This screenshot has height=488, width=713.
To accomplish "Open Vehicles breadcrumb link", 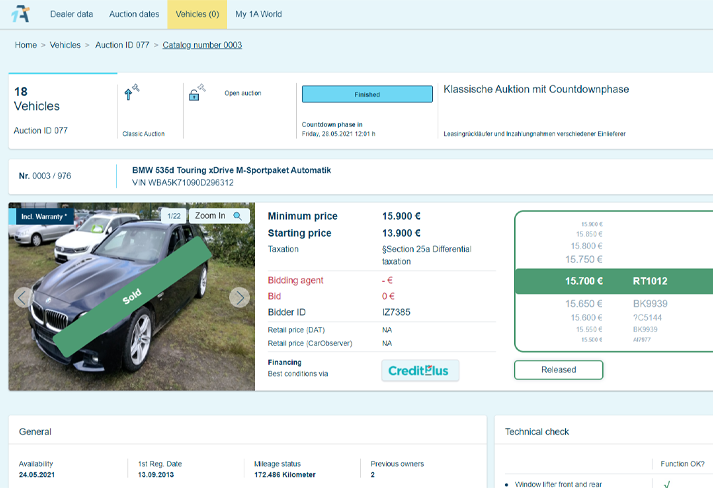I will pos(65,45).
